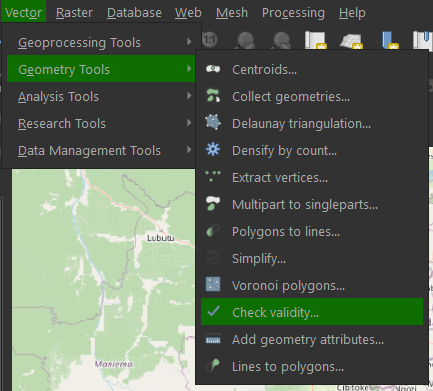Choose Voronoi polygons... menu entry
The width and height of the screenshot is (433, 391).
pos(312,286)
